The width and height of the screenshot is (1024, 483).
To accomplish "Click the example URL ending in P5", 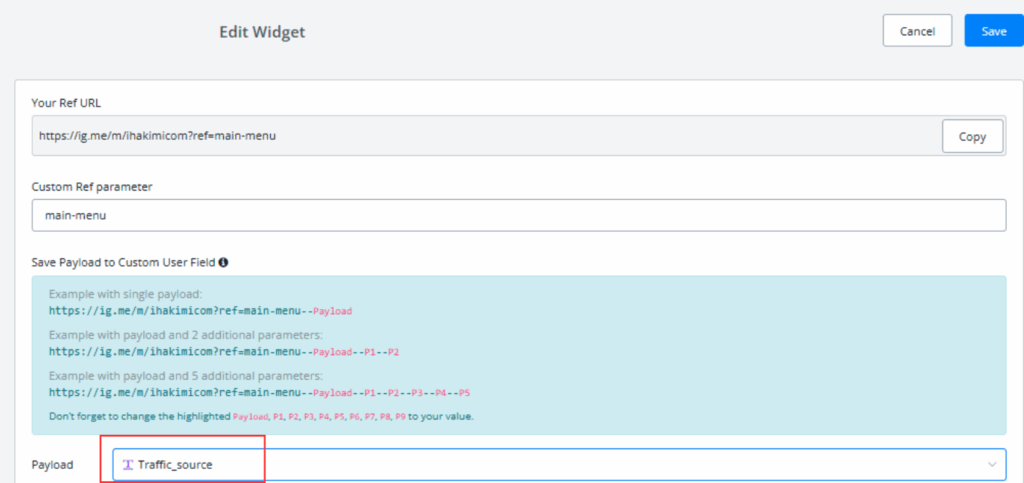I will pos(259,393).
